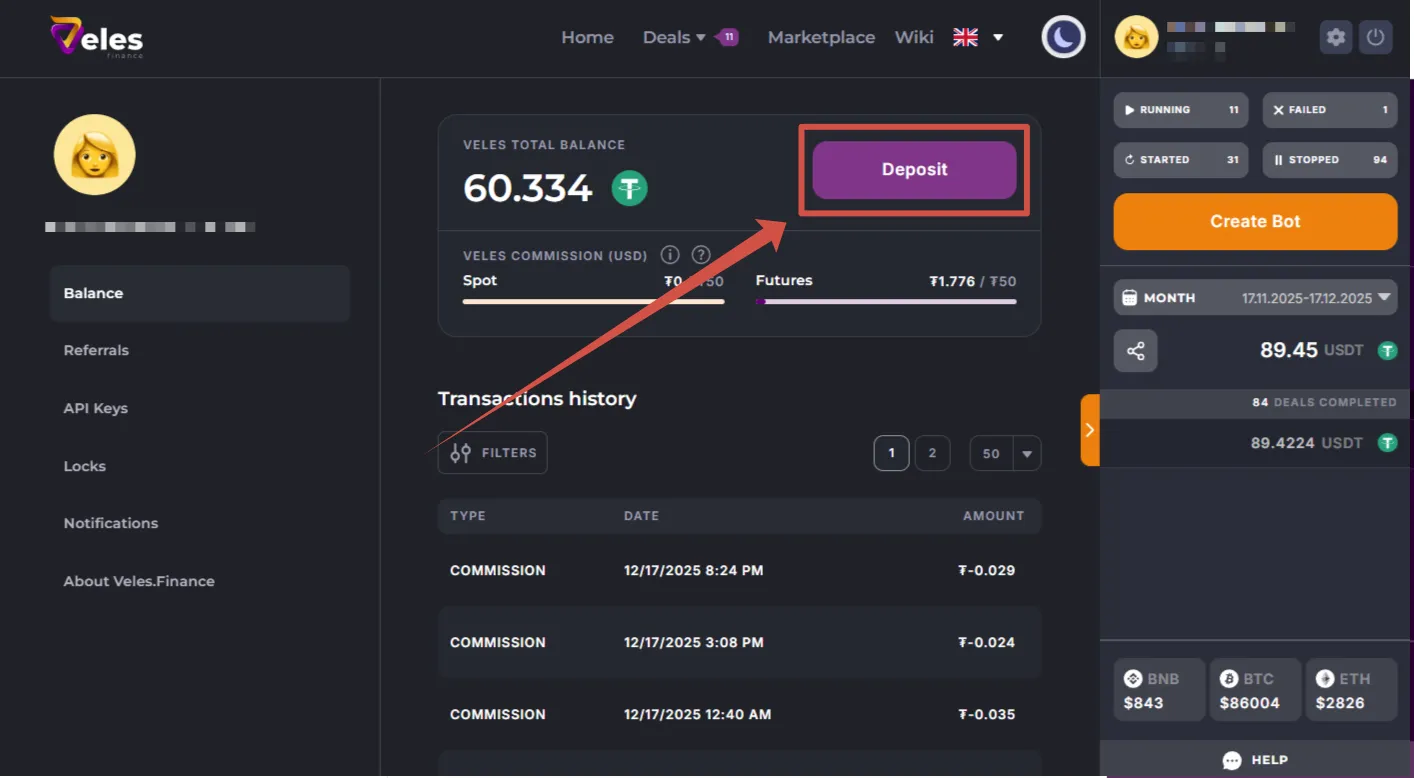Expand the language selector dropdown
1414x778 pixels.
[997, 38]
